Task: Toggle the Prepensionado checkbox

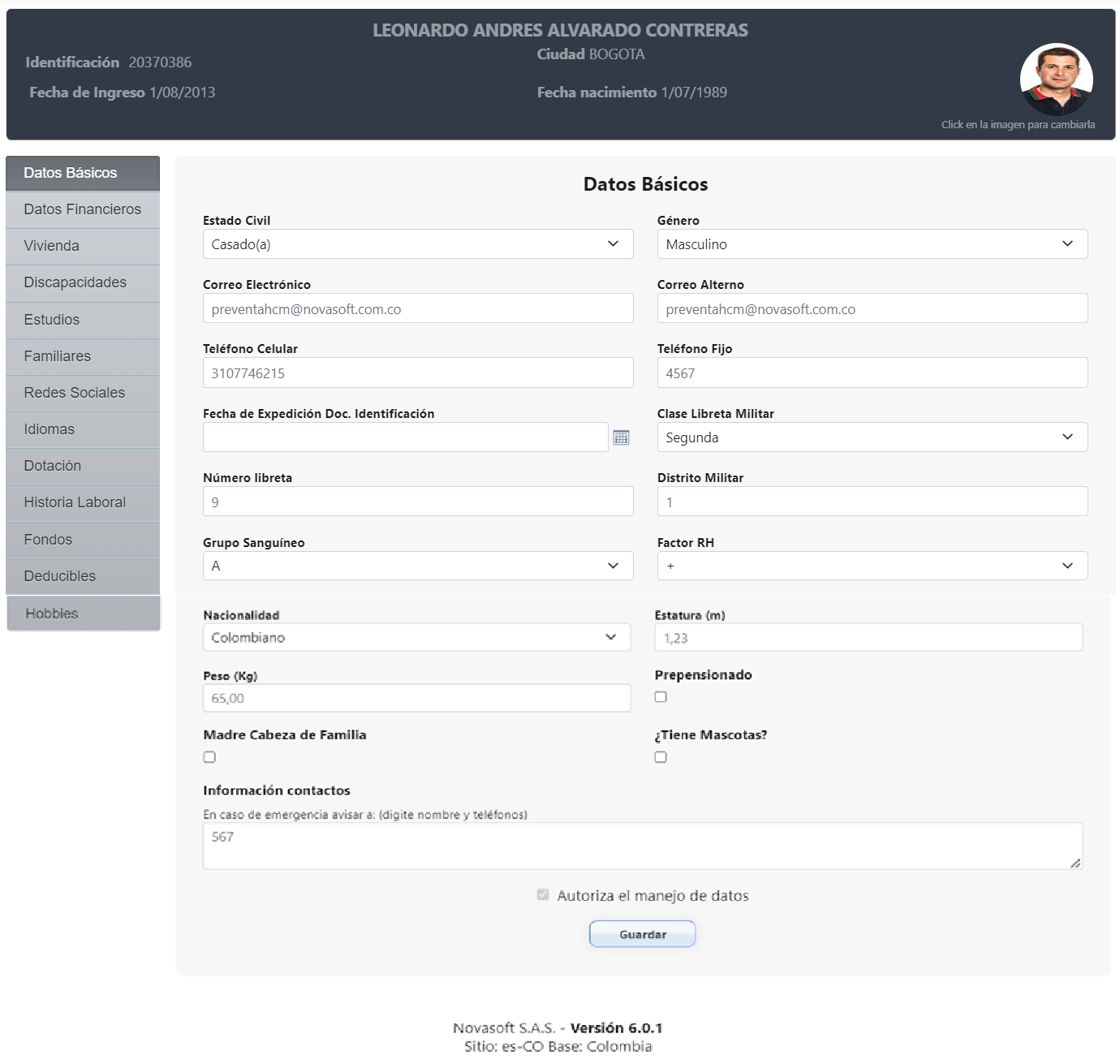Action: coord(661,696)
